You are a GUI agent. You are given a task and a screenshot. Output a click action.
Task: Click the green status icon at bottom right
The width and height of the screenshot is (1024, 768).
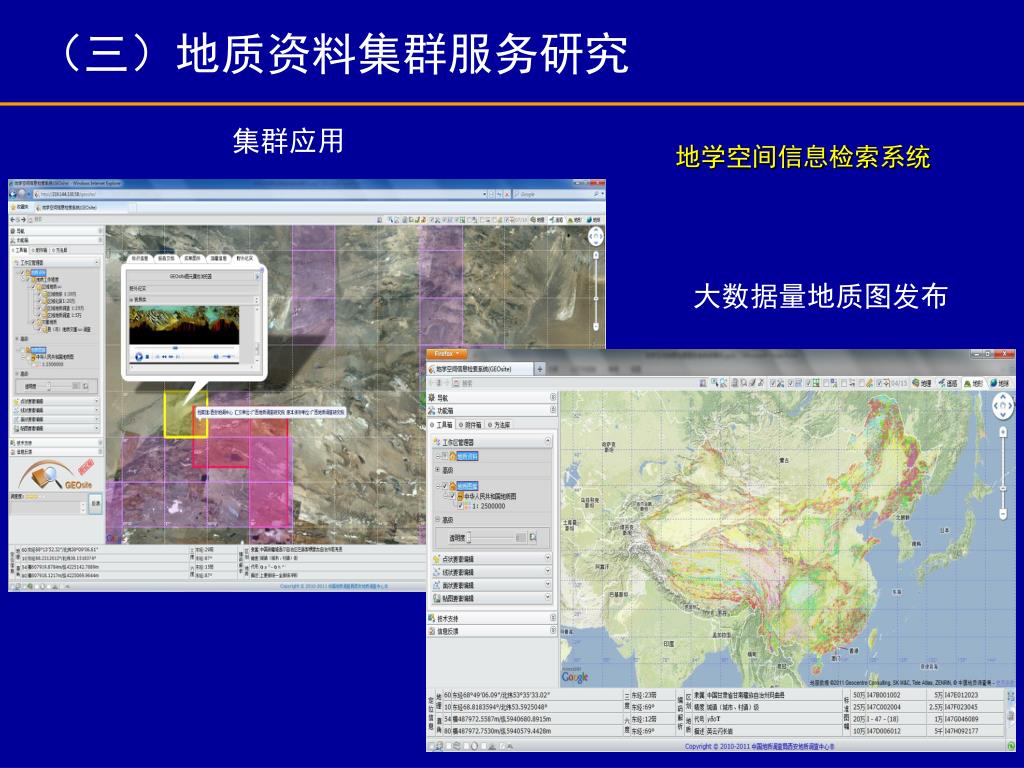coord(1010,745)
